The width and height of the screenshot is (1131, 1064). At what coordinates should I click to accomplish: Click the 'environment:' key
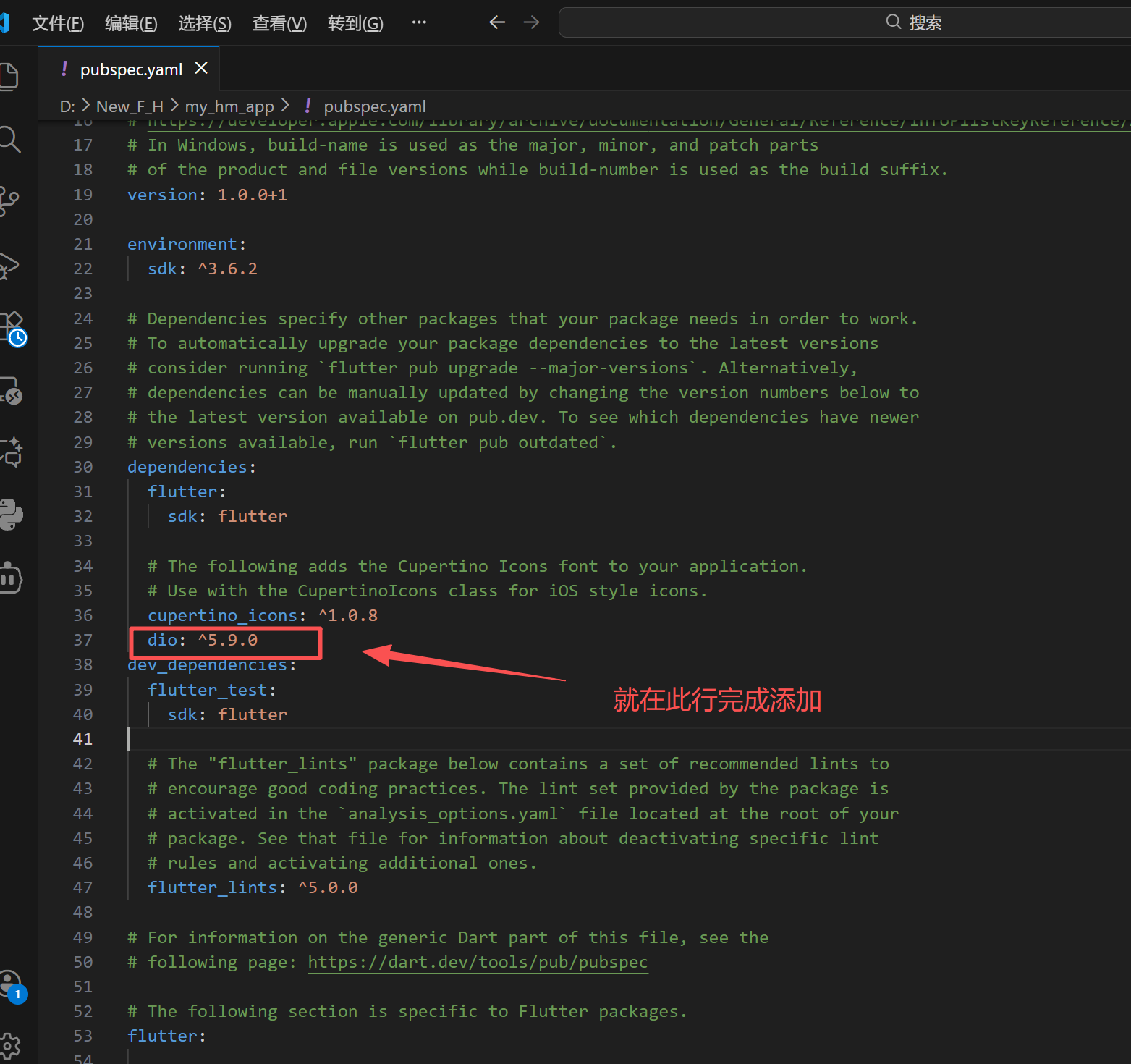click(x=187, y=244)
